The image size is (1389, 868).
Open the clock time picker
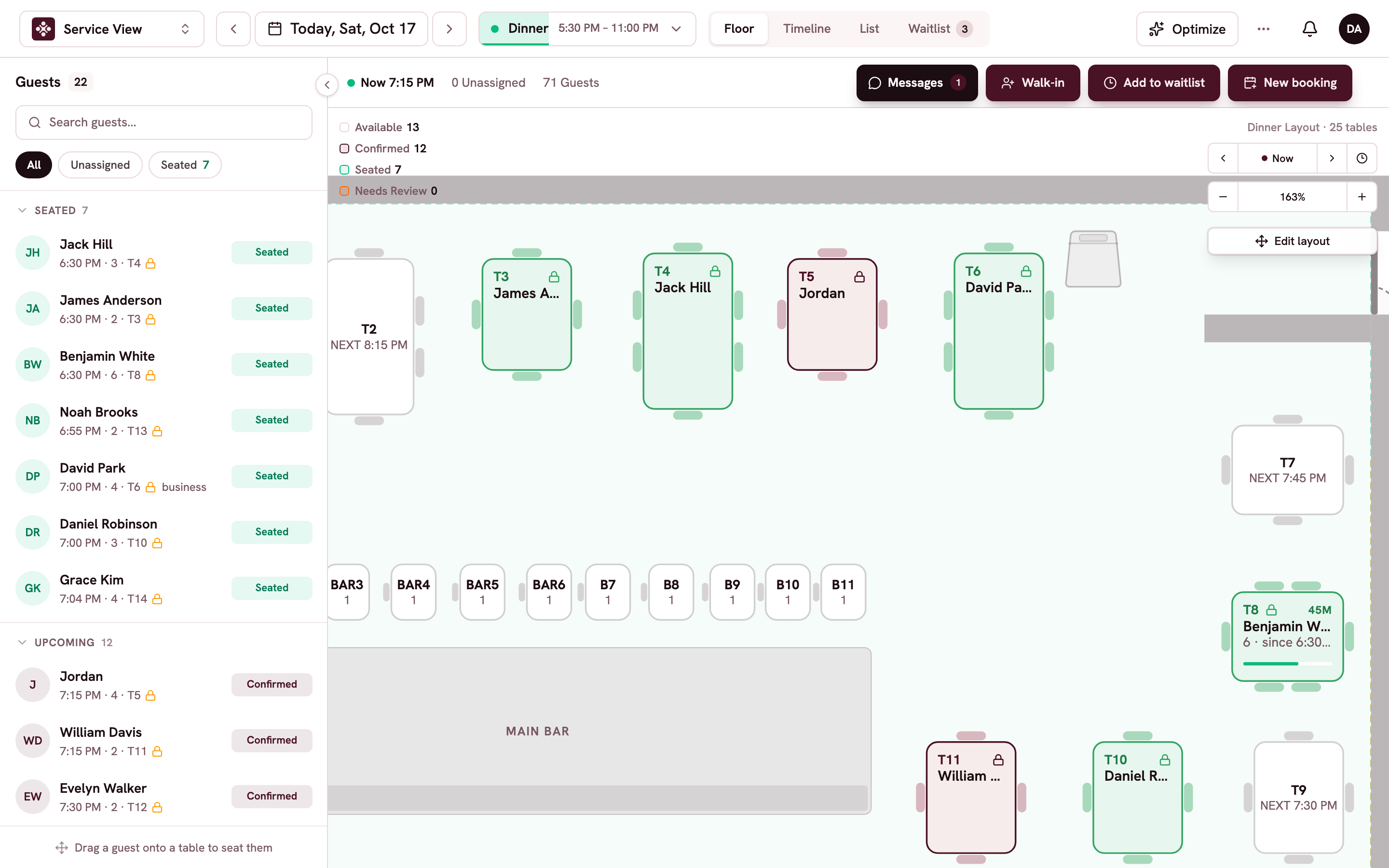coord(1362,159)
